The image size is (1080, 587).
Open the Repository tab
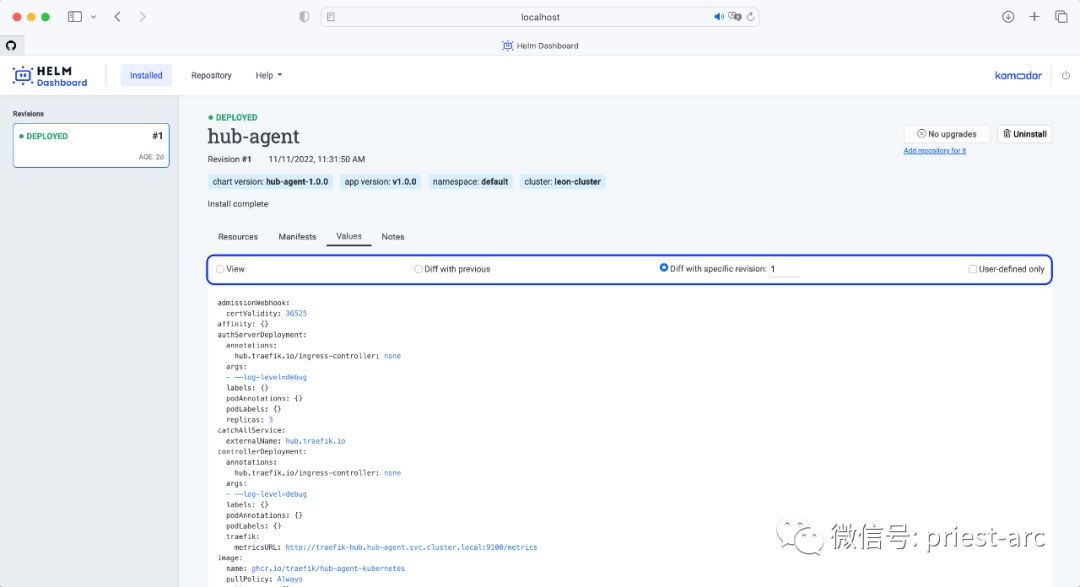pos(211,75)
